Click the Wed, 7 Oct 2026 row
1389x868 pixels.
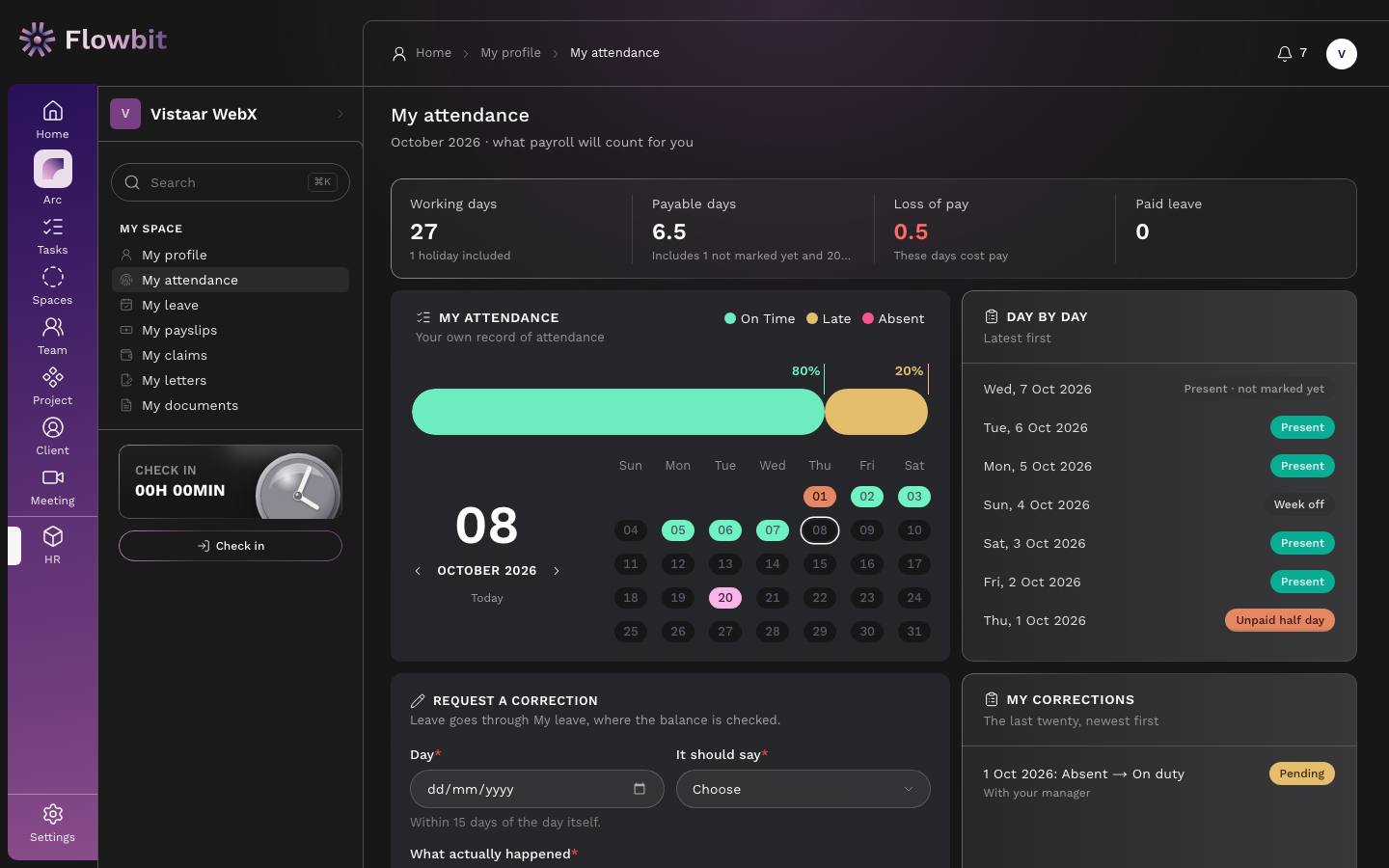tap(1158, 389)
